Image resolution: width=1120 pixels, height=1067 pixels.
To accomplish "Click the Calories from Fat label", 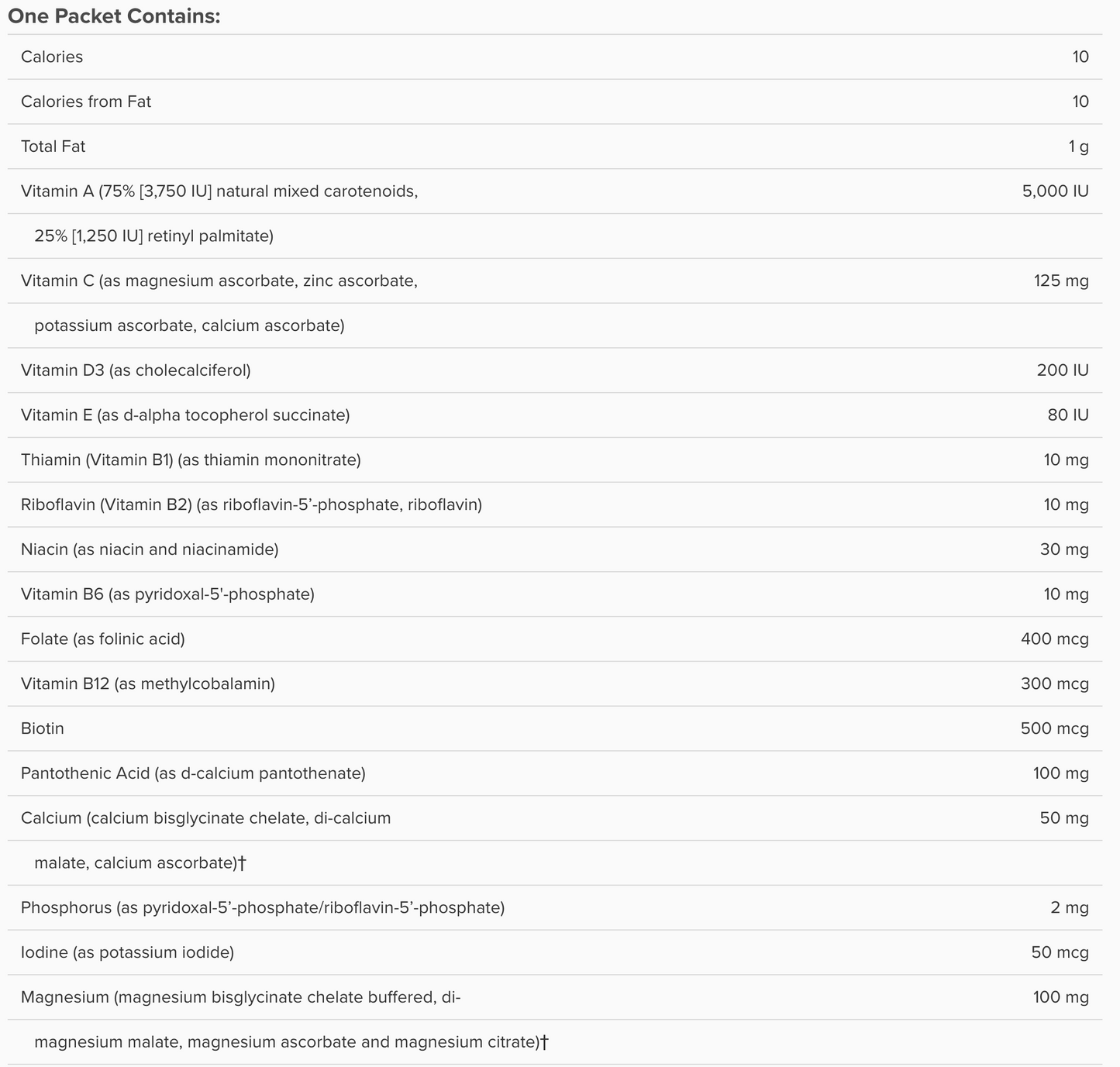I will (x=86, y=102).
